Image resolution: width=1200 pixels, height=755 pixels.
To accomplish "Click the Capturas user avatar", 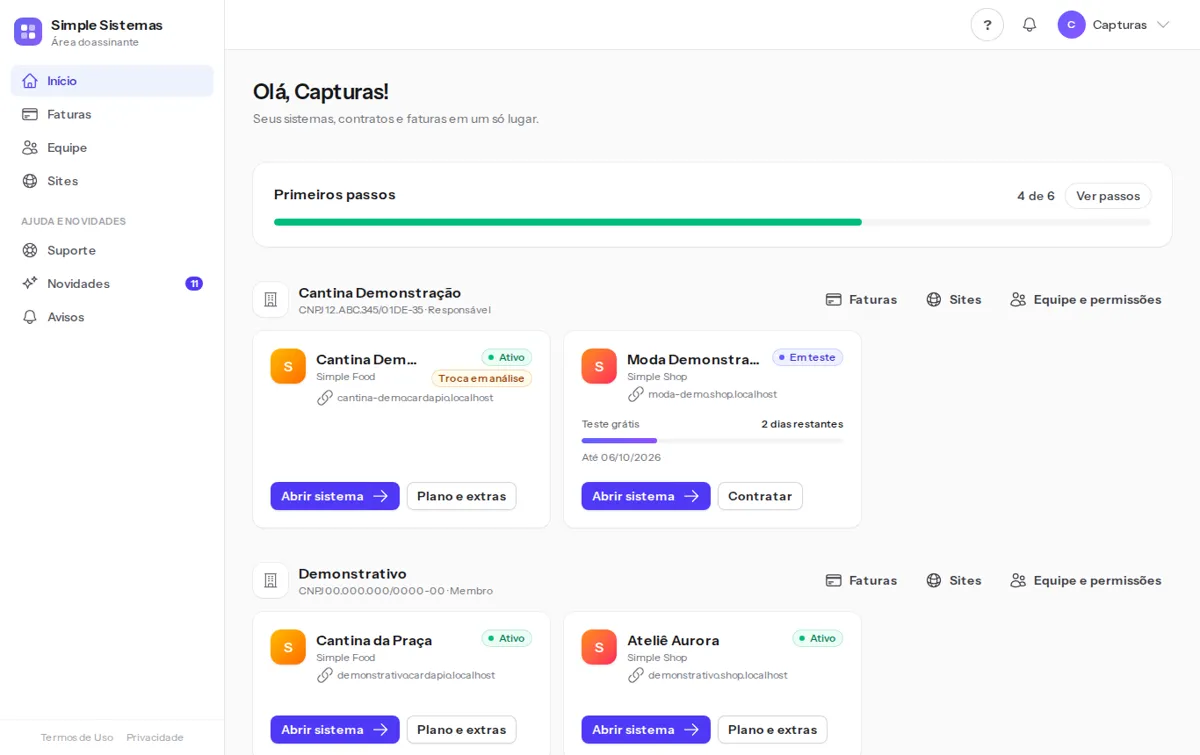I will (x=1071, y=25).
